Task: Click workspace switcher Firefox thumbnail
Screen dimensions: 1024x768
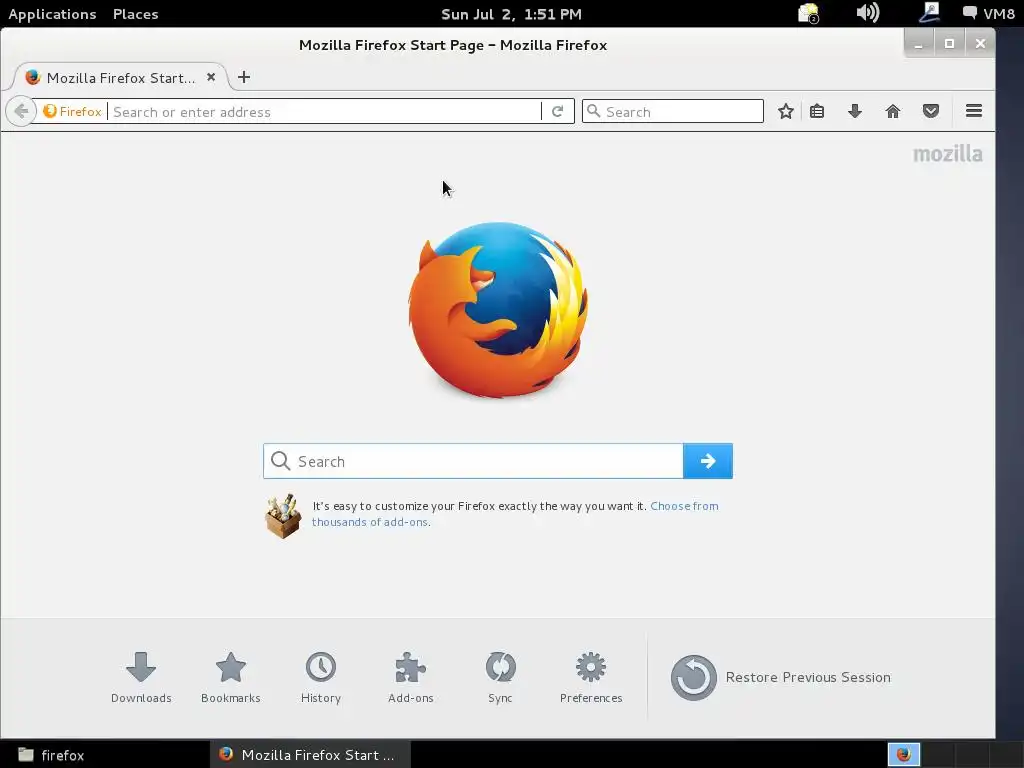Action: point(904,754)
